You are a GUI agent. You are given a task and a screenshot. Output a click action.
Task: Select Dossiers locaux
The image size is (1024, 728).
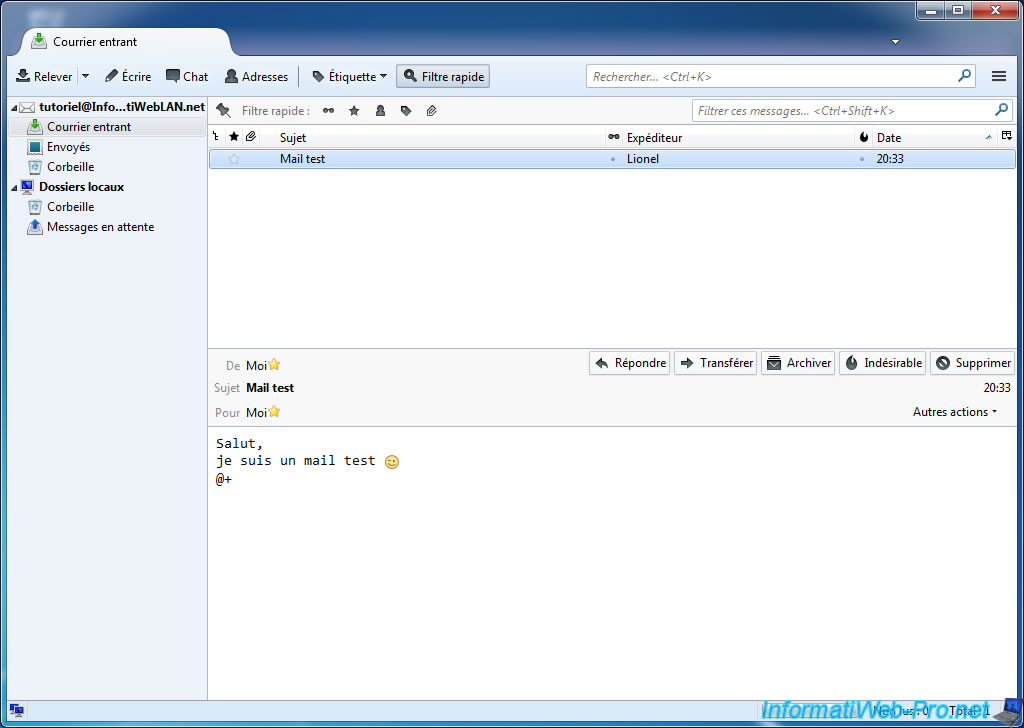click(81, 187)
